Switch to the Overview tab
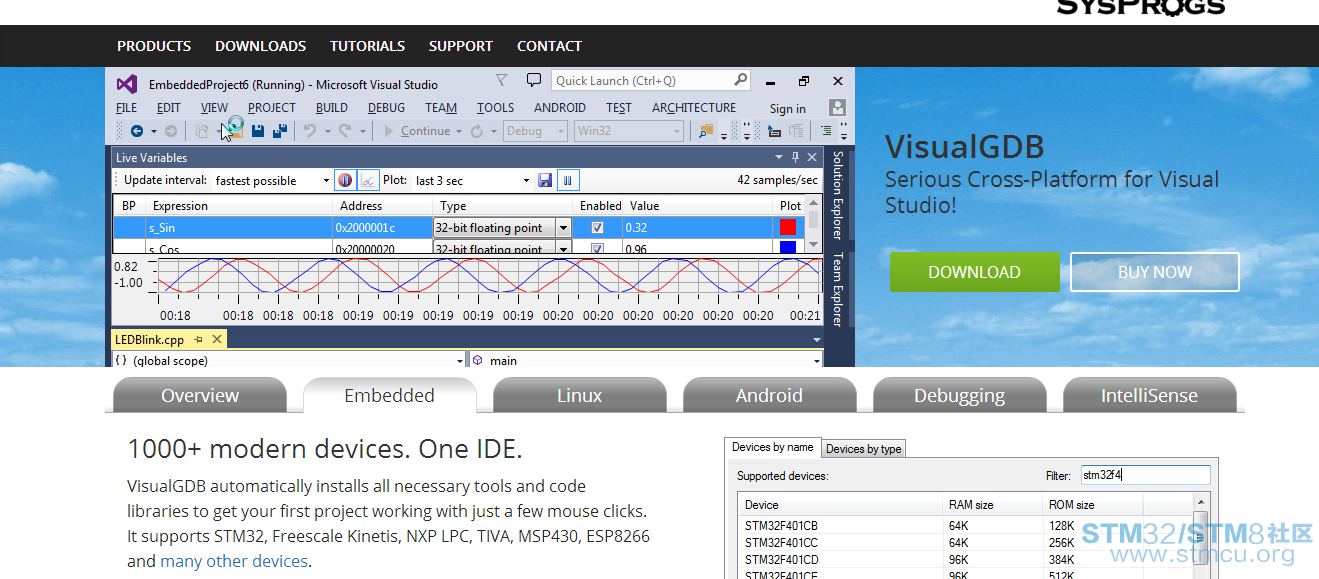The height and width of the screenshot is (579, 1319). (x=200, y=395)
